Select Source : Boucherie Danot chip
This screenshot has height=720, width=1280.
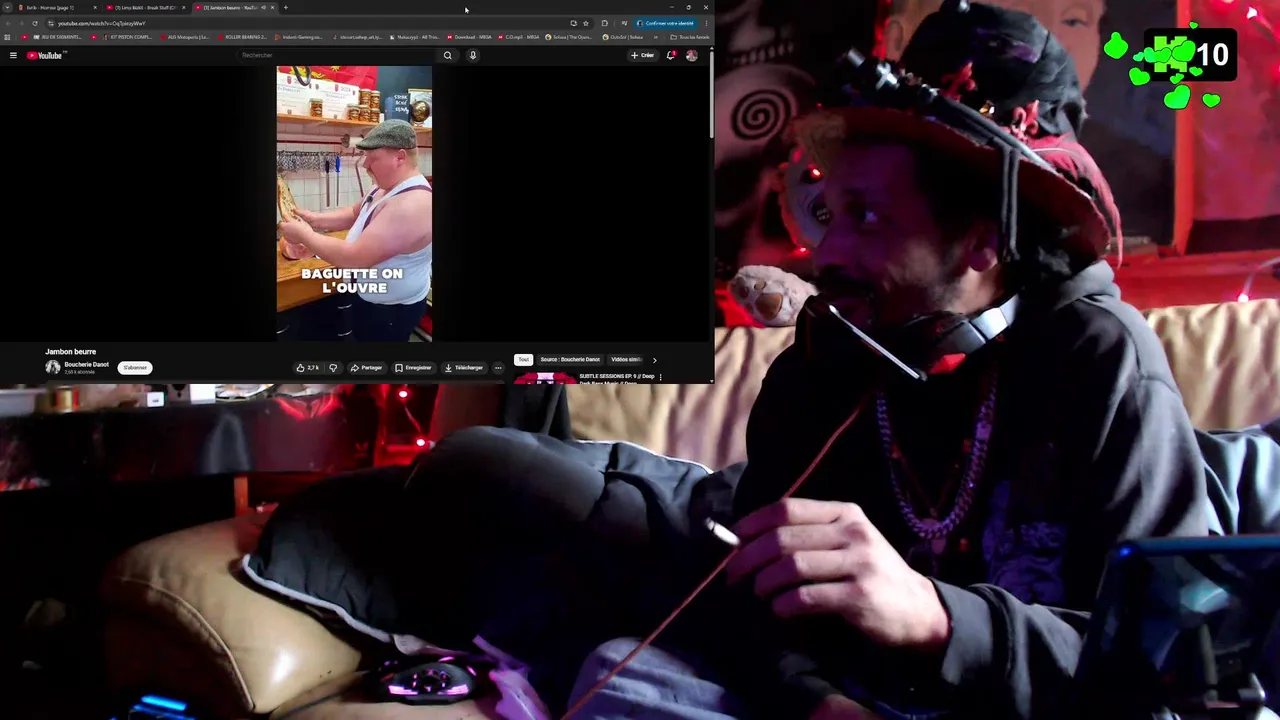coord(570,359)
